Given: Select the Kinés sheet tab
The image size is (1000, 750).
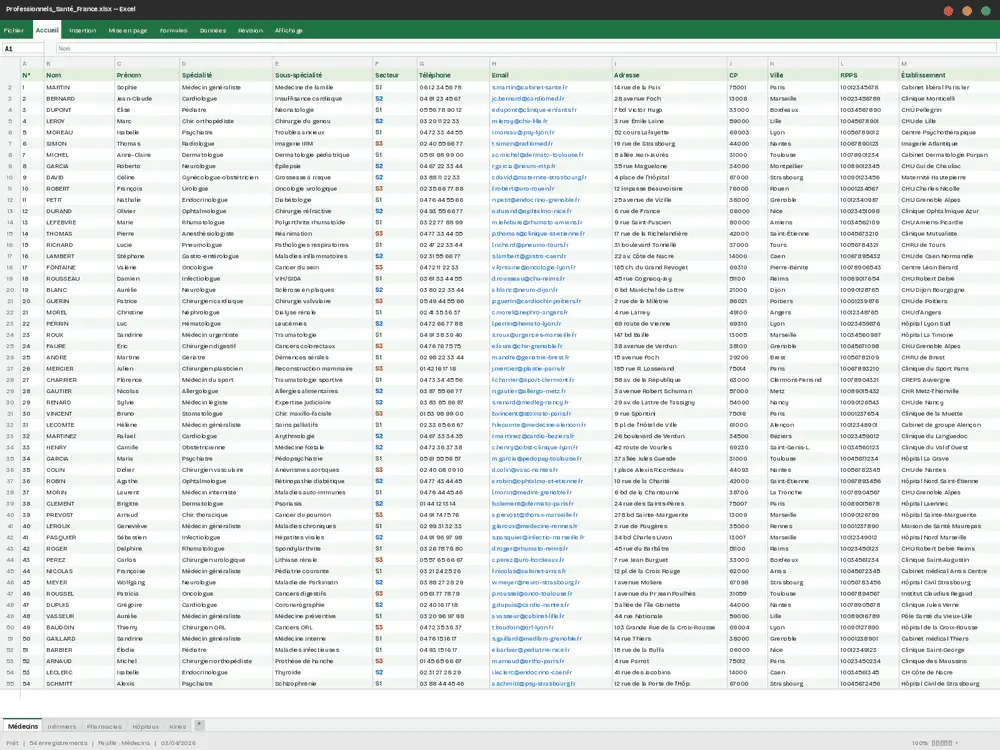Looking at the screenshot, I should click(178, 727).
